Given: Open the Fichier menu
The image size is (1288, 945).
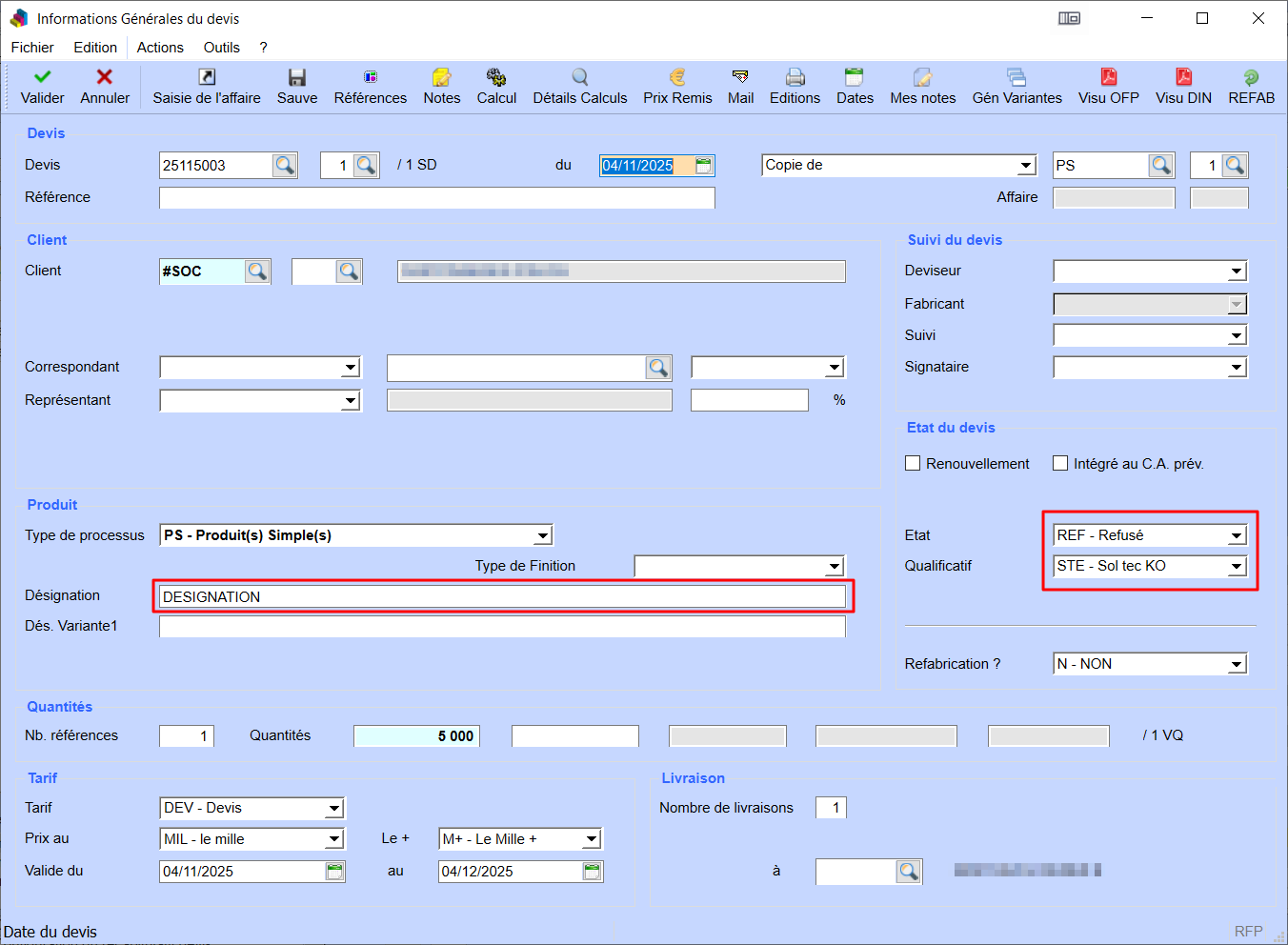Looking at the screenshot, I should click(32, 48).
